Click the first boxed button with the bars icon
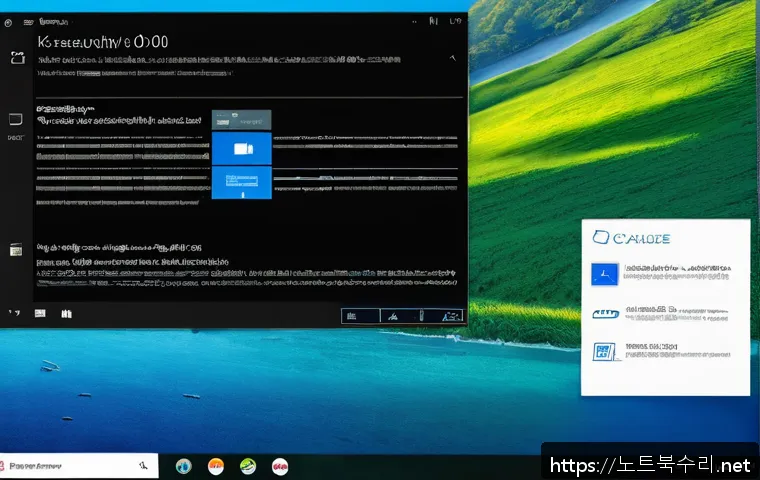760x480 pixels. pos(360,316)
